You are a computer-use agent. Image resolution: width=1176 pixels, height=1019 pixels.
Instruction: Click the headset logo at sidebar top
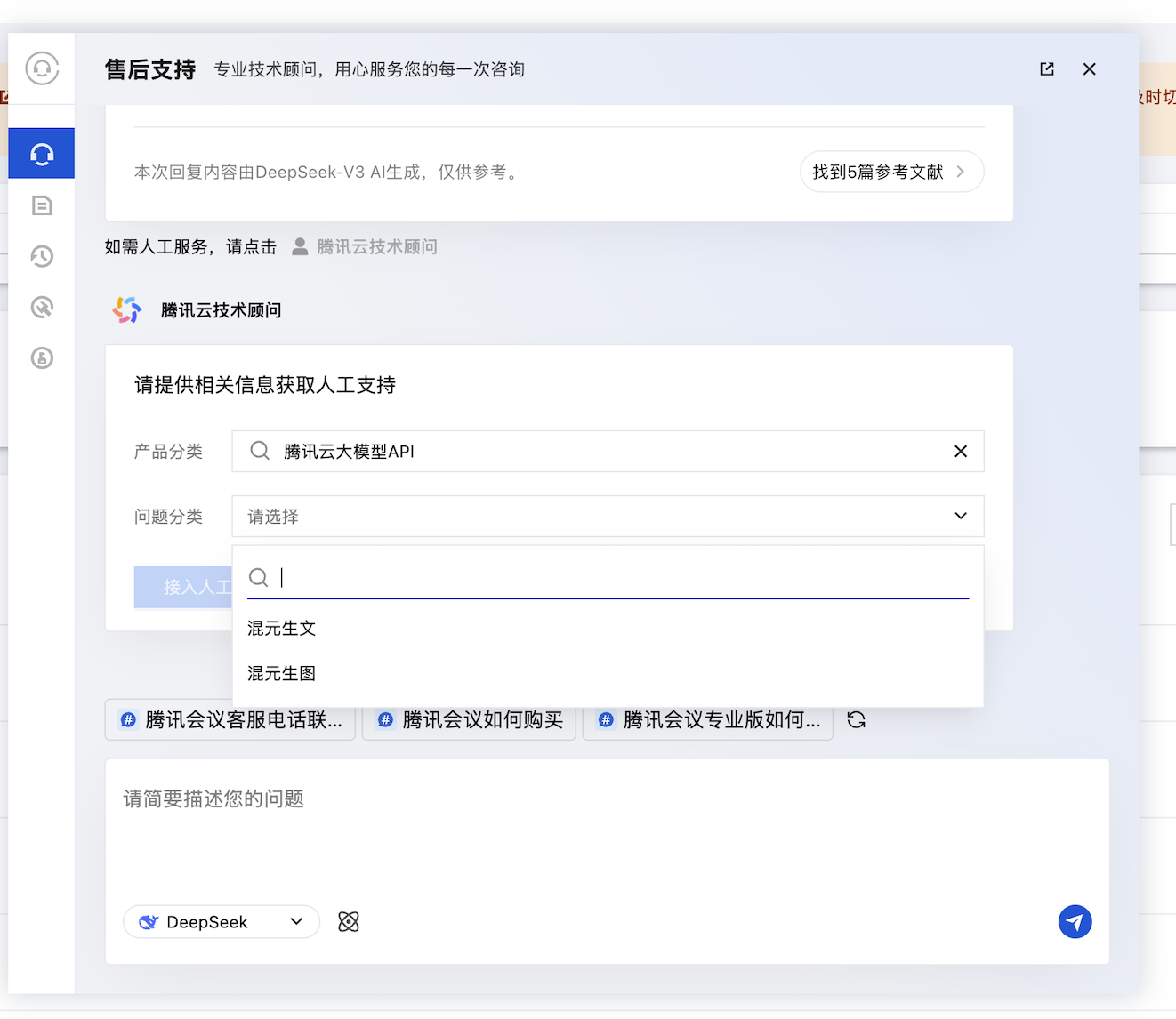click(x=42, y=68)
